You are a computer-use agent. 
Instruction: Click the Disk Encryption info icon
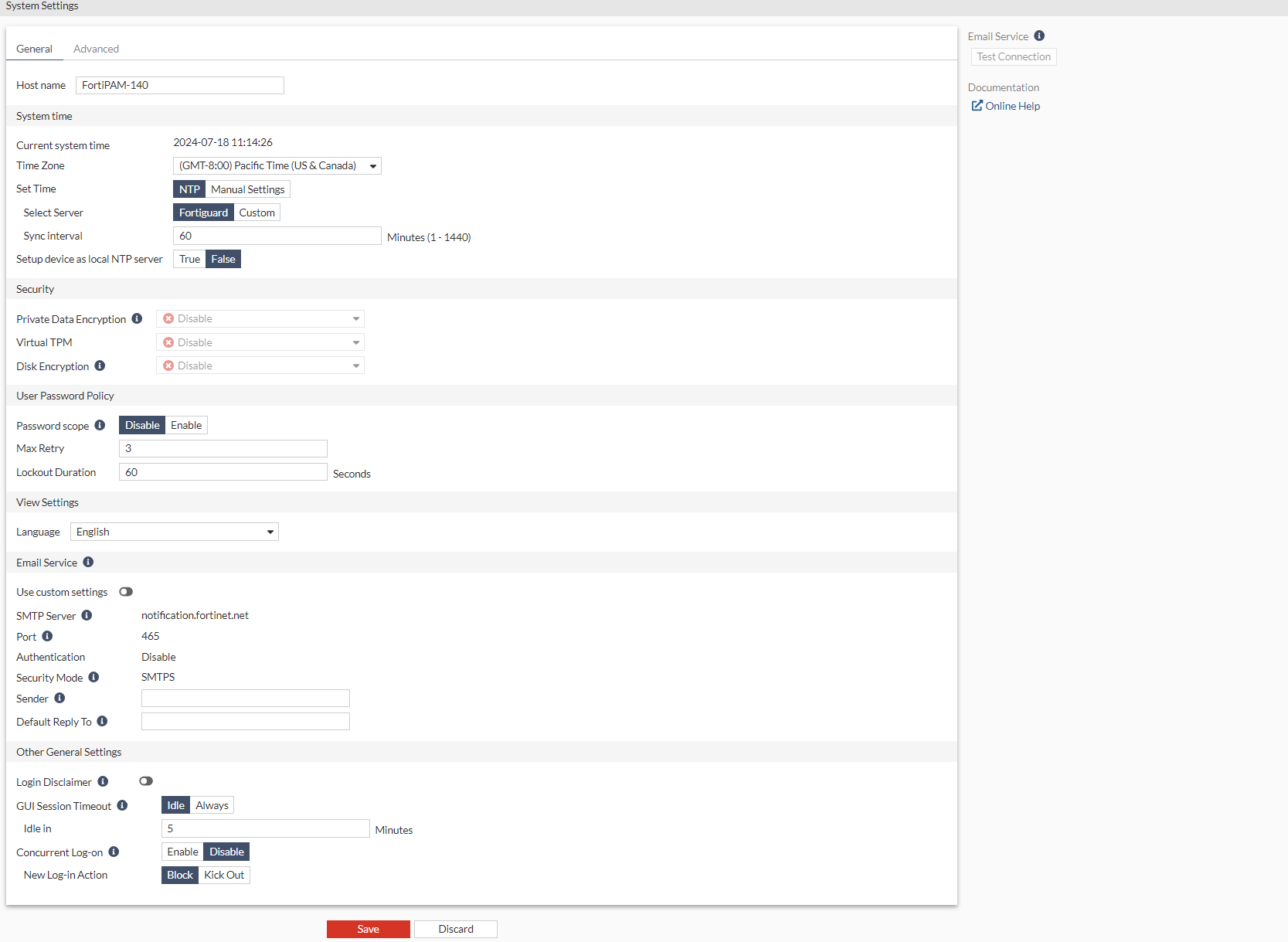coord(100,366)
